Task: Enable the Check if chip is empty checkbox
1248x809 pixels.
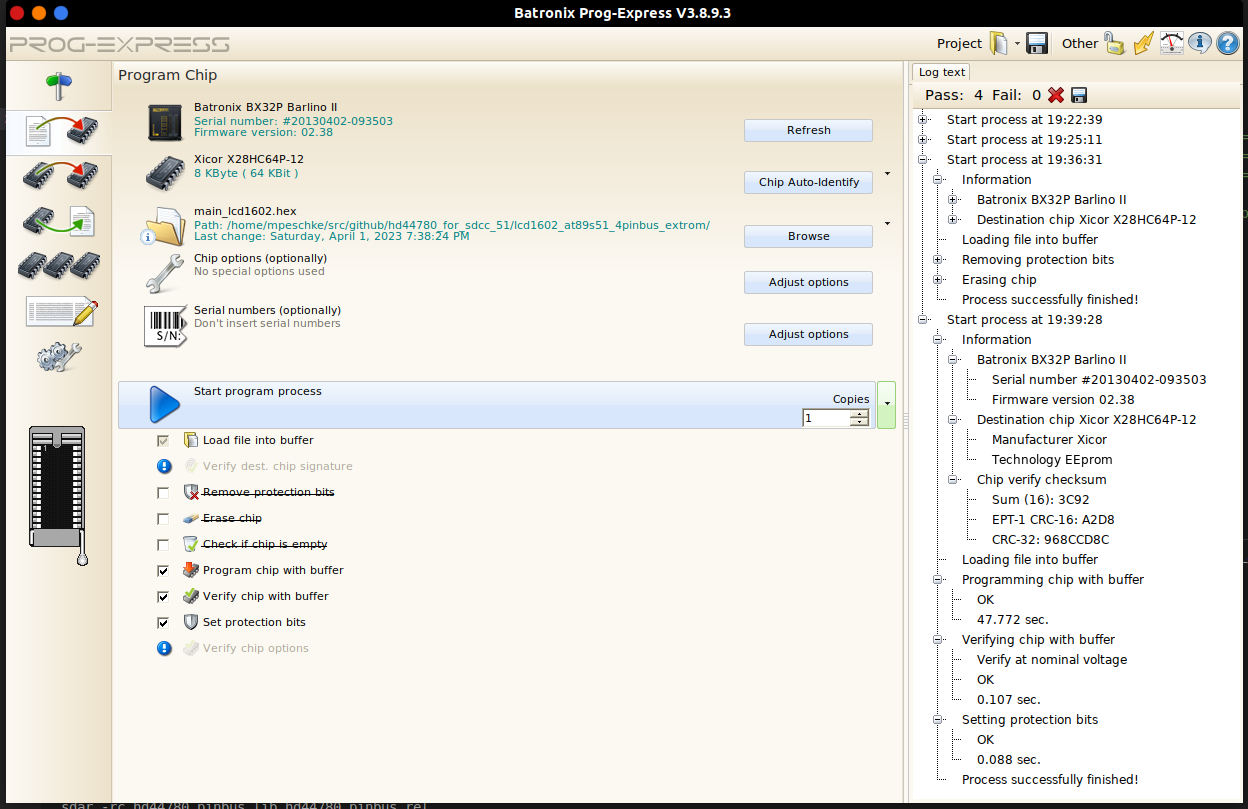Action: coord(163,545)
